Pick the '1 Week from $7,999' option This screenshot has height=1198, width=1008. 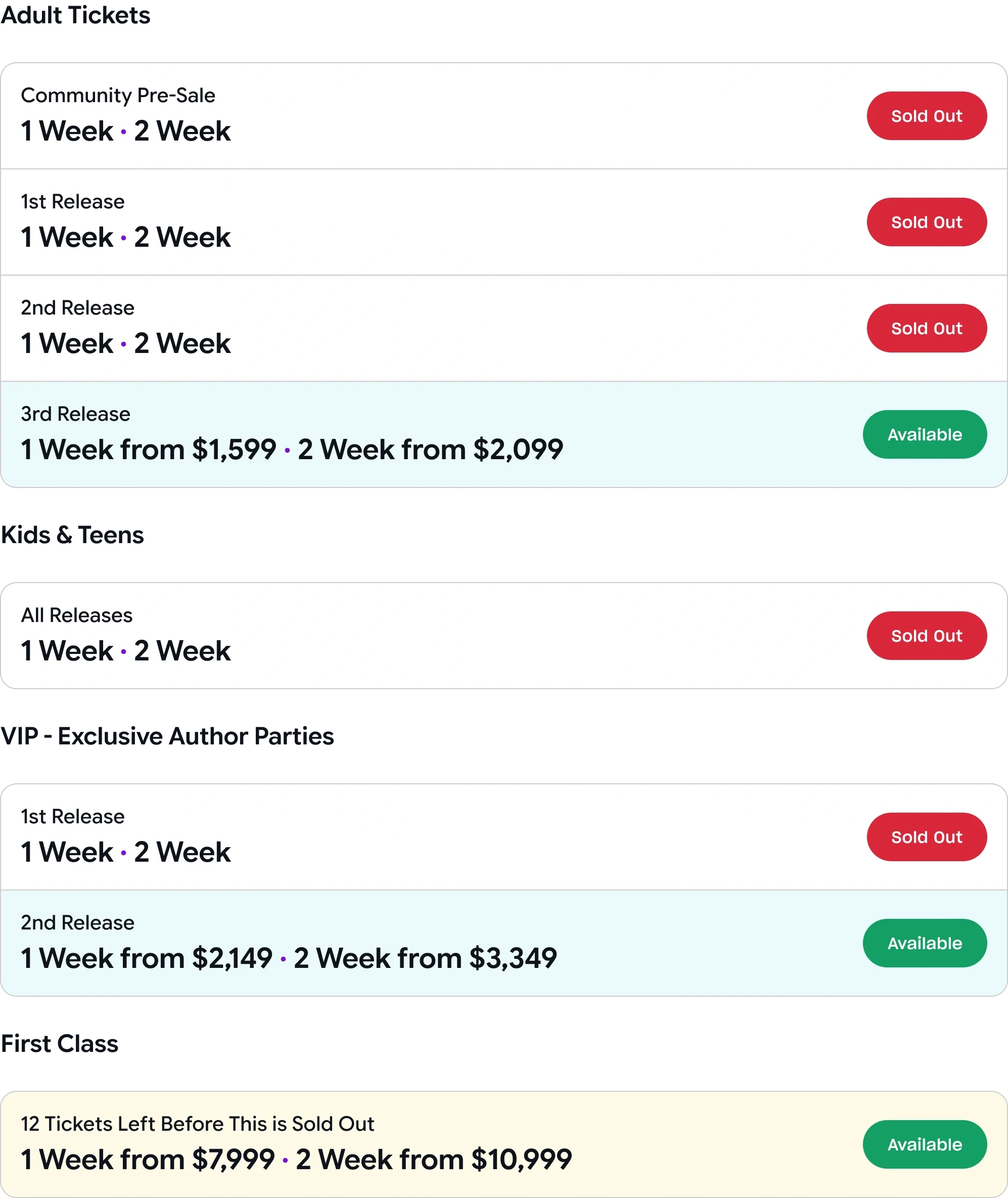(x=148, y=1160)
